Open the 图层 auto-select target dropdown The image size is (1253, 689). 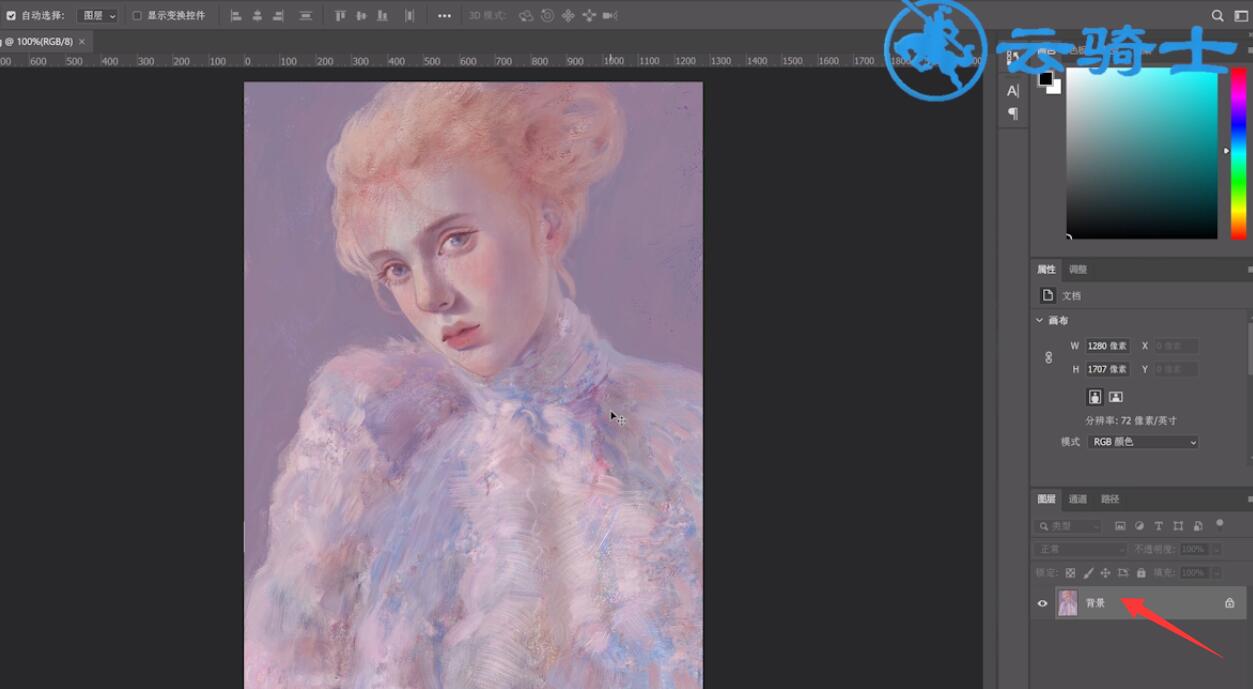tap(97, 16)
